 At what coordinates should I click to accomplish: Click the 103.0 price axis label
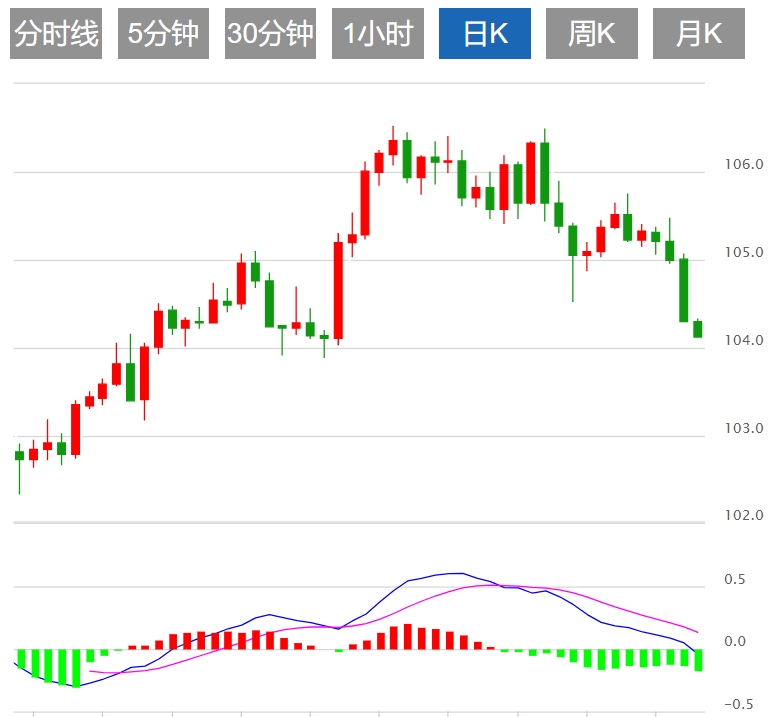[x=742, y=428]
